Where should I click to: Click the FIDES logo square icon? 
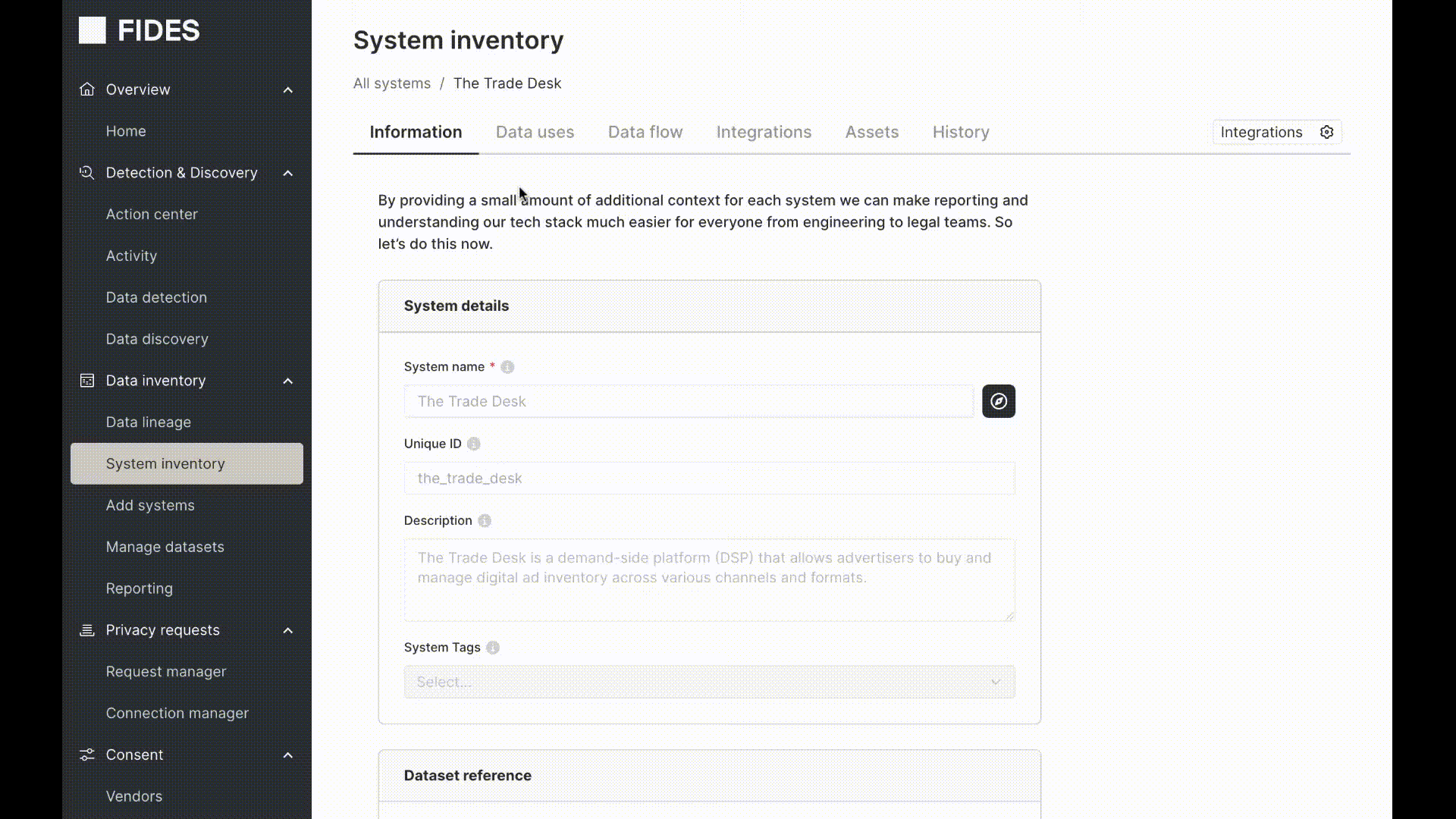93,30
